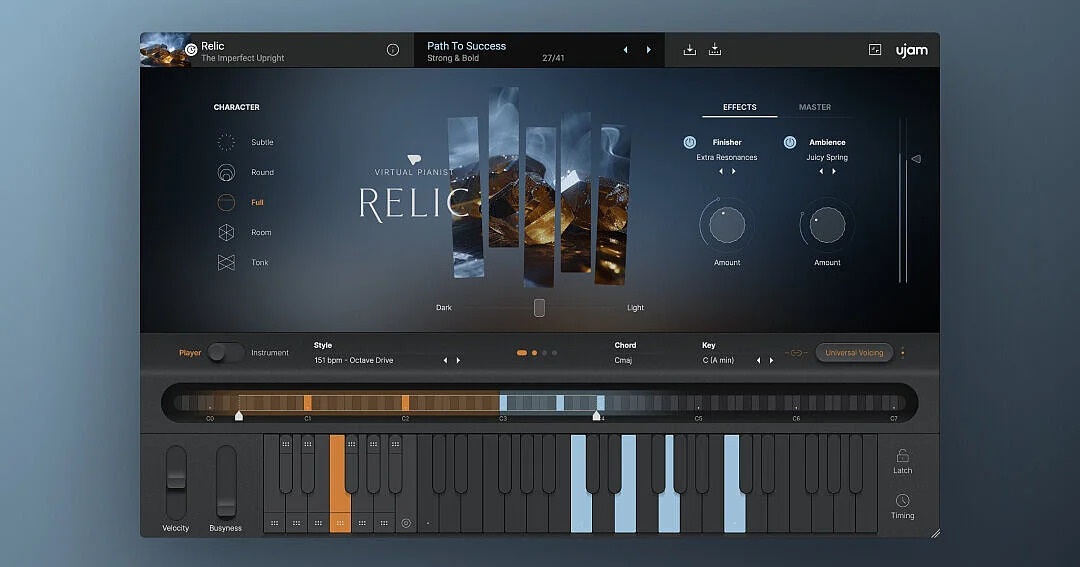1080x567 pixels.
Task: Click the master volume triangle handle
Action: point(916,159)
